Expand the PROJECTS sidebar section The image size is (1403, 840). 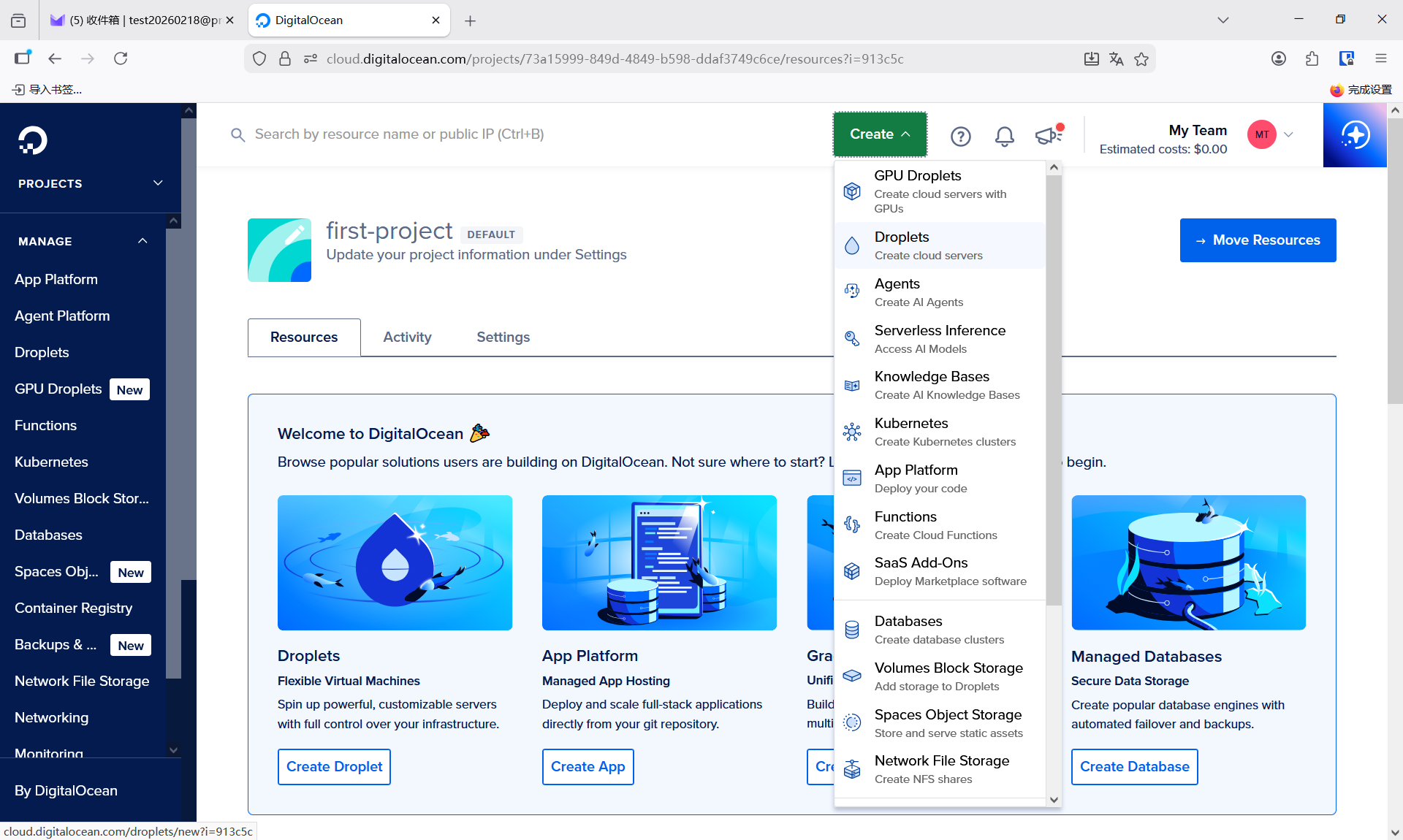tap(158, 183)
